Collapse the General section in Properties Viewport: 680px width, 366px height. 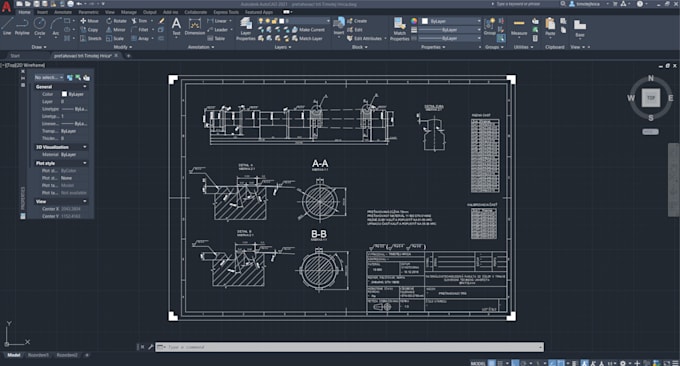(85, 87)
